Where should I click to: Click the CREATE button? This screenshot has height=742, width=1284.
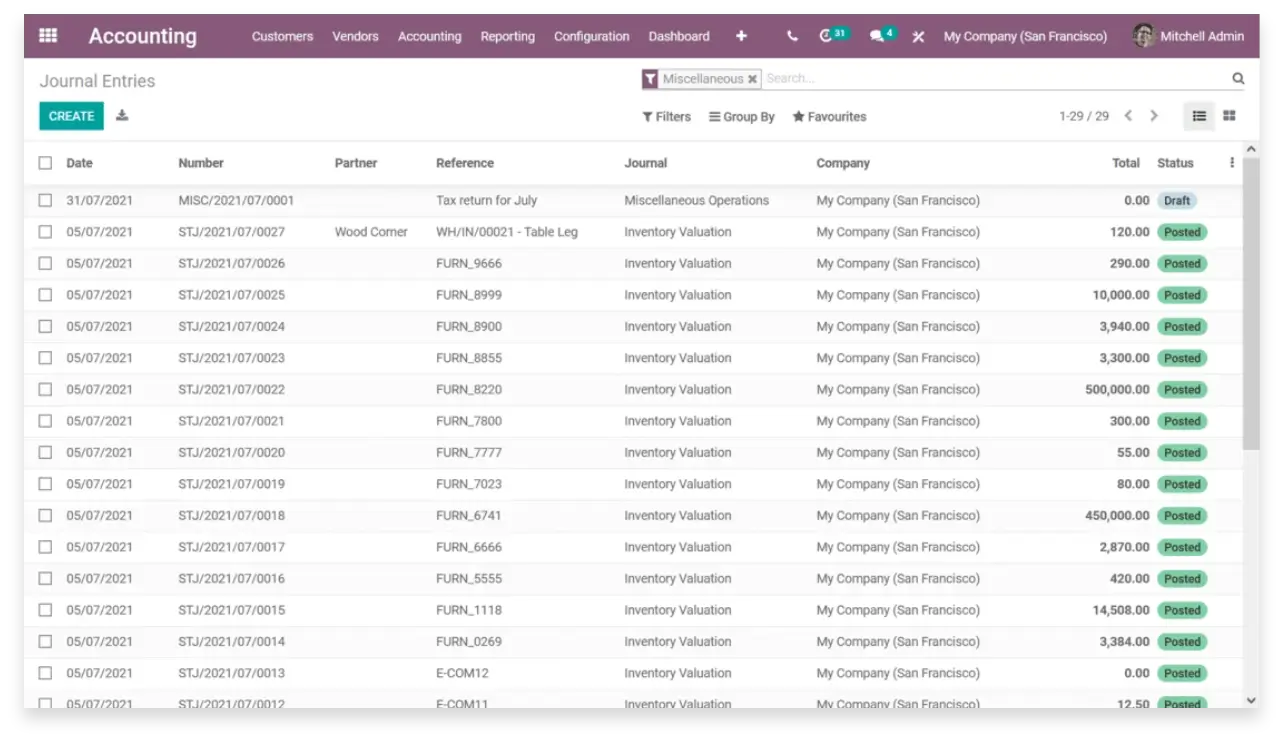tap(71, 116)
